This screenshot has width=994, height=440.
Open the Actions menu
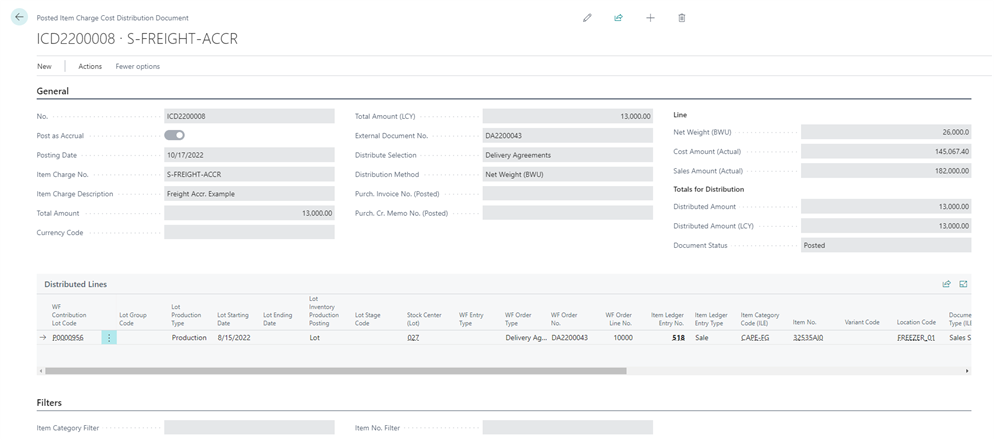coord(90,66)
